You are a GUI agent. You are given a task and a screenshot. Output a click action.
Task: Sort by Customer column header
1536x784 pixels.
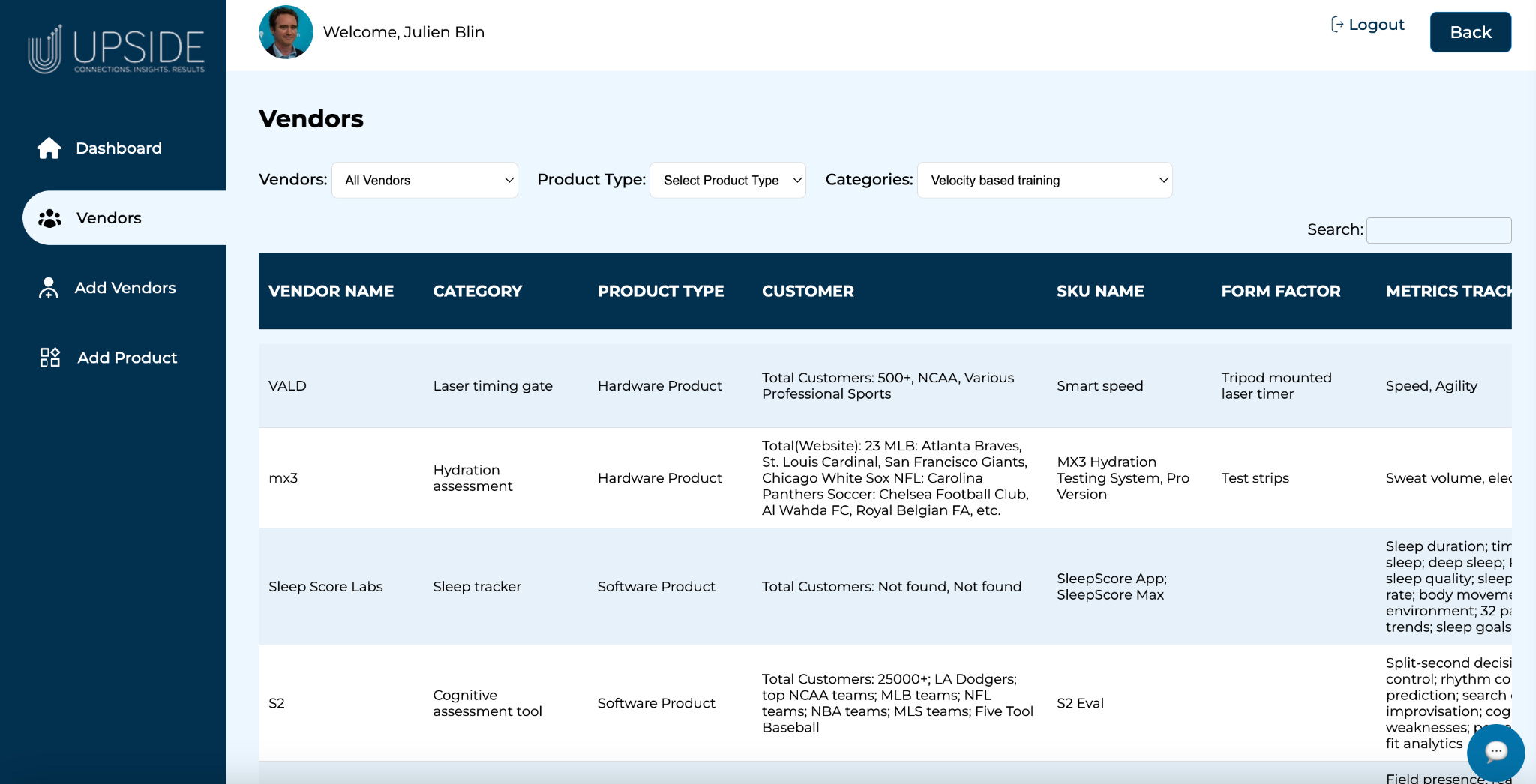coord(808,291)
